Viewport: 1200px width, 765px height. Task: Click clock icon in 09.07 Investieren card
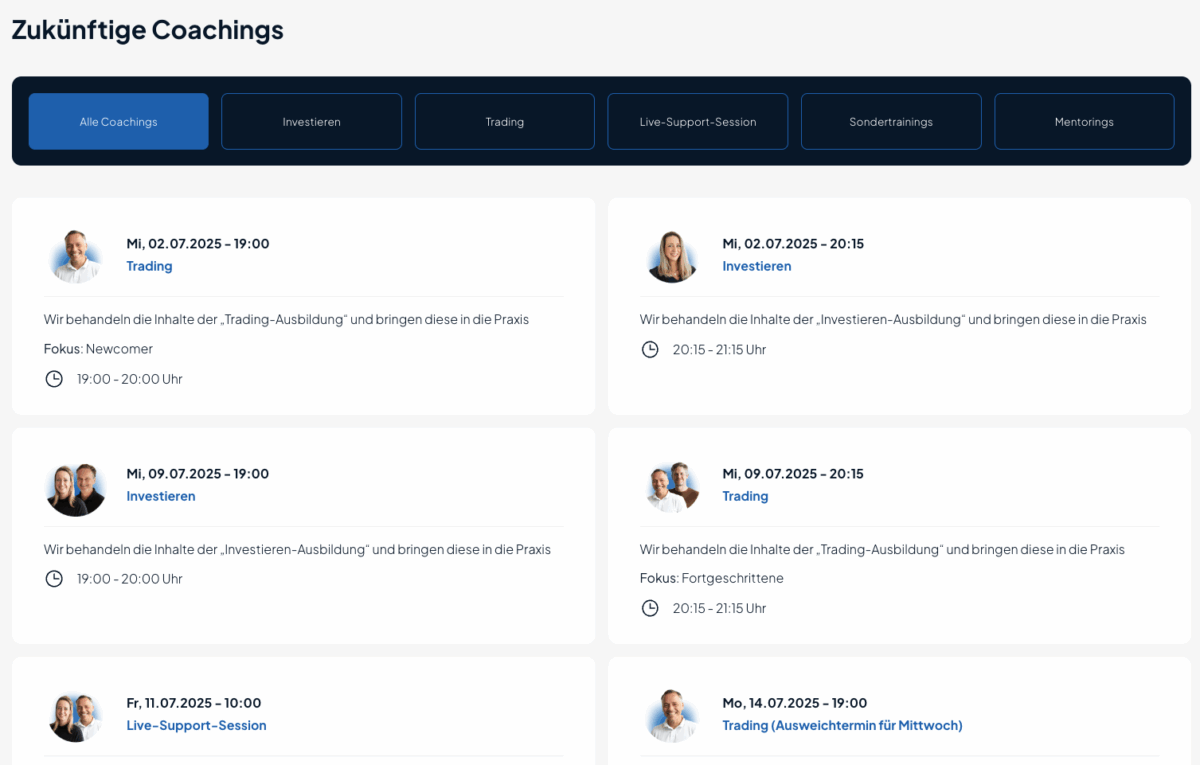tap(54, 579)
